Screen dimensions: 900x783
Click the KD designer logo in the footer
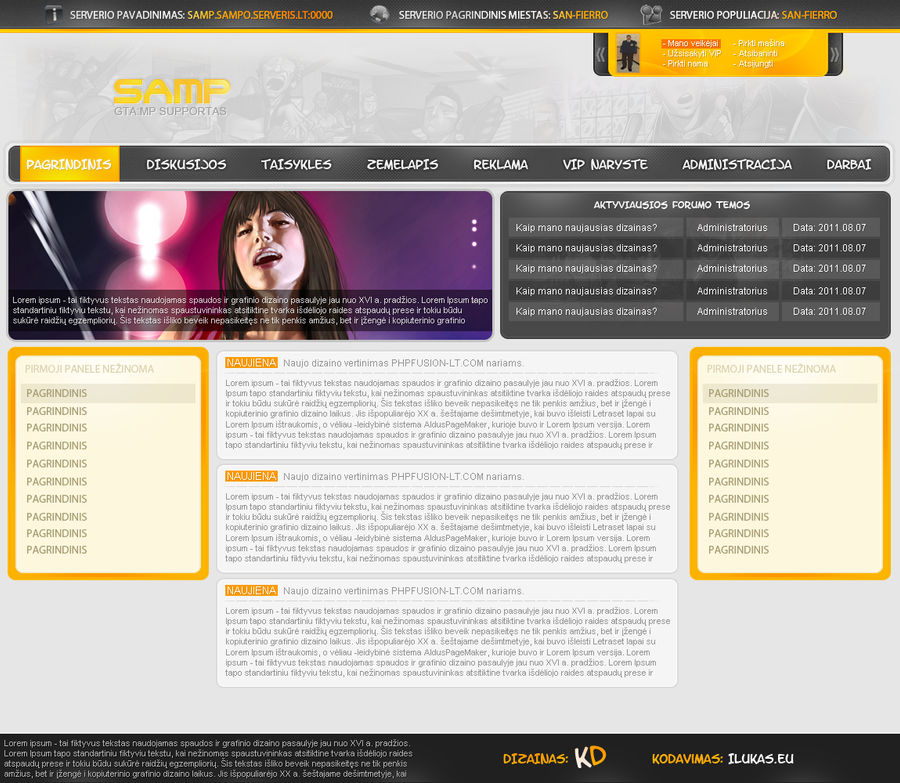pos(590,757)
